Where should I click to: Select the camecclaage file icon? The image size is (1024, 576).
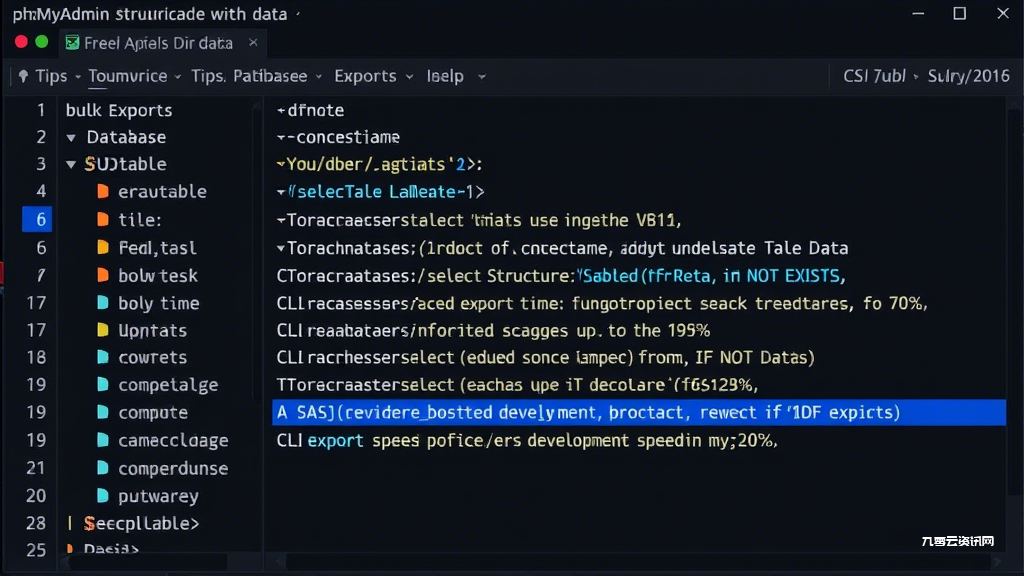(103, 440)
